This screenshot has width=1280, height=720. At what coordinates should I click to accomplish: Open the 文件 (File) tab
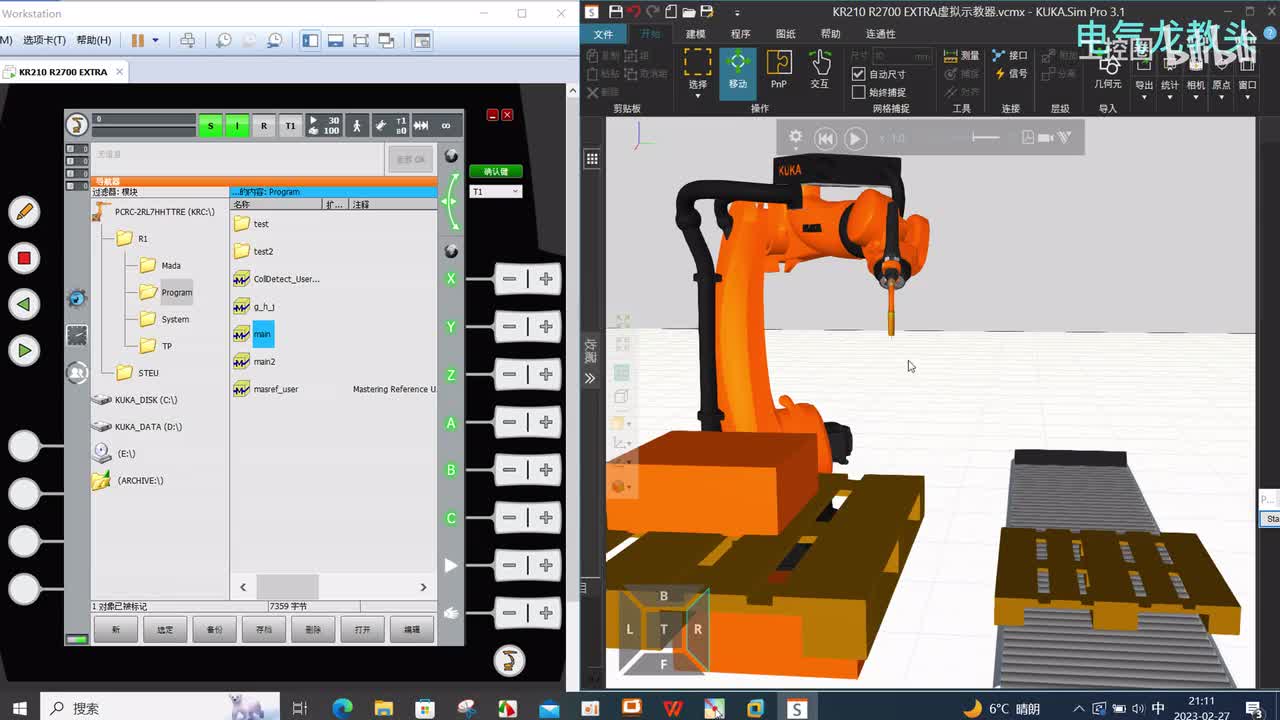pyautogui.click(x=603, y=34)
